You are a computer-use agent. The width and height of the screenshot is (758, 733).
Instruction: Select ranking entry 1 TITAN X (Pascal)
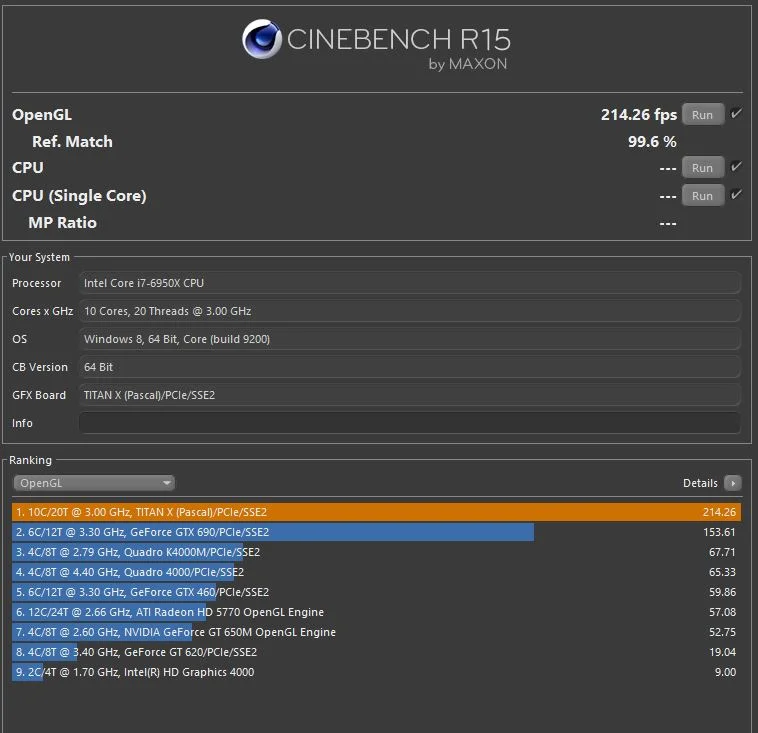(x=377, y=512)
